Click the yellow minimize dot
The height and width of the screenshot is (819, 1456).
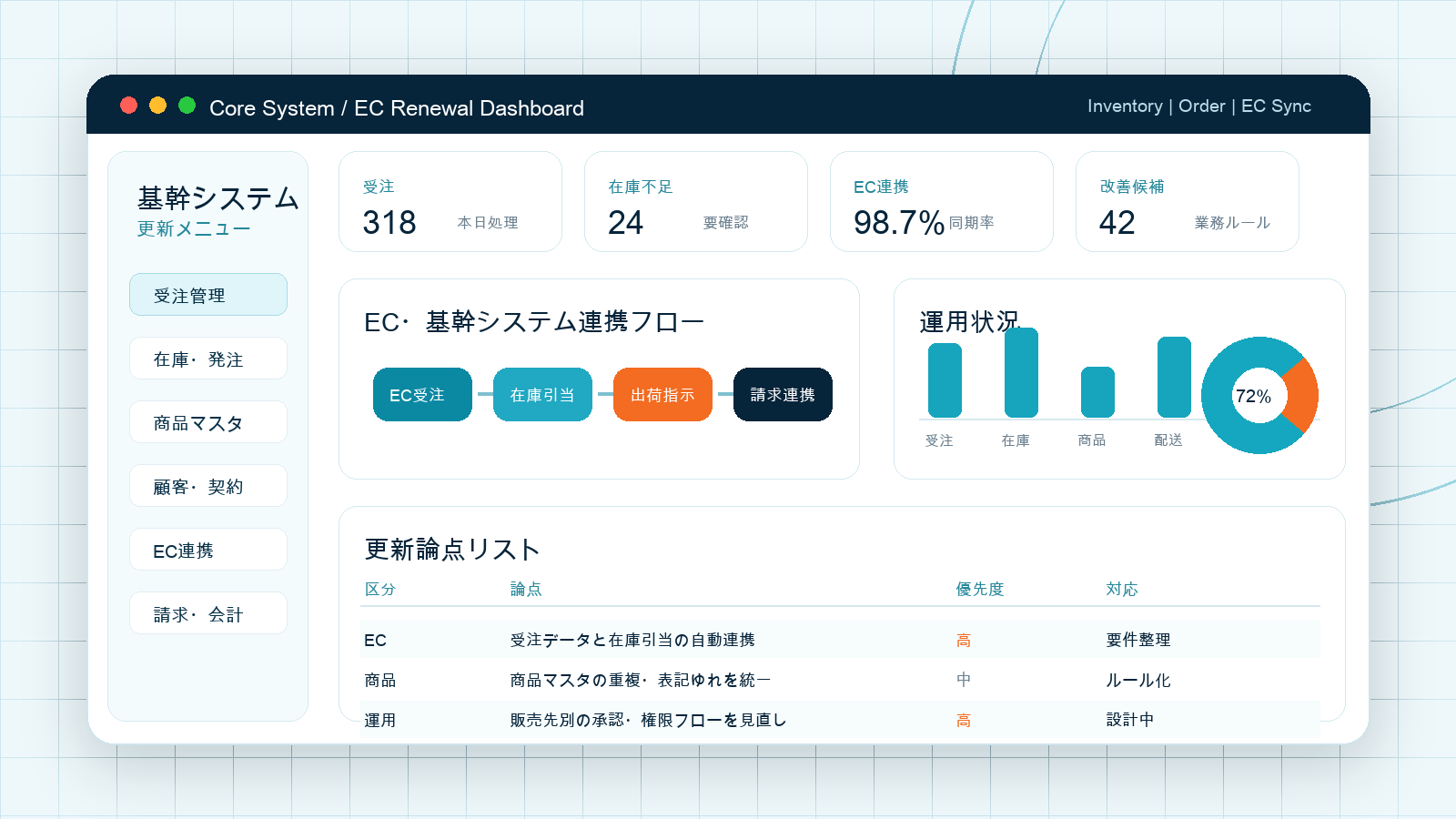tap(158, 106)
